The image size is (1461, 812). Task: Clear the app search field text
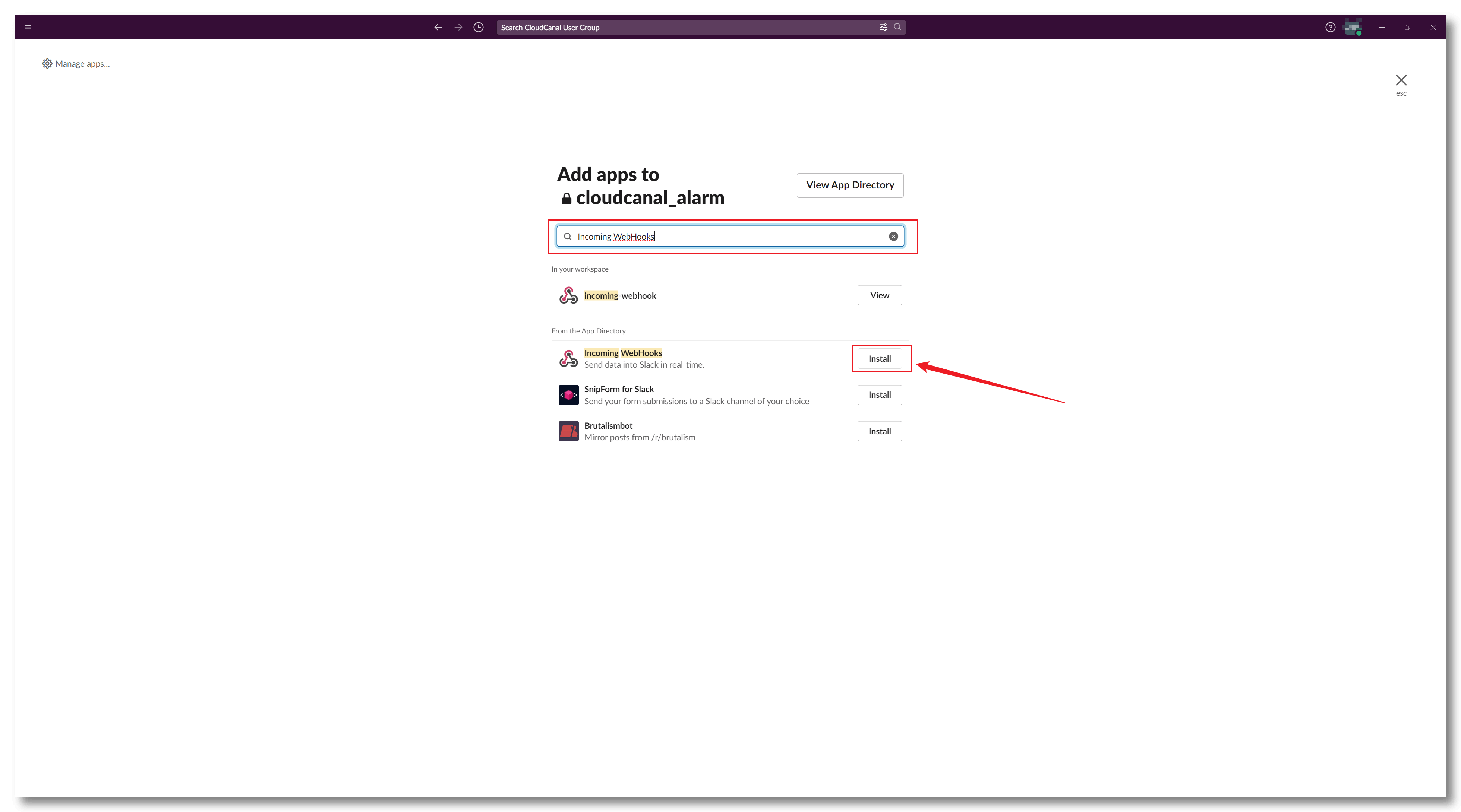tap(893, 236)
